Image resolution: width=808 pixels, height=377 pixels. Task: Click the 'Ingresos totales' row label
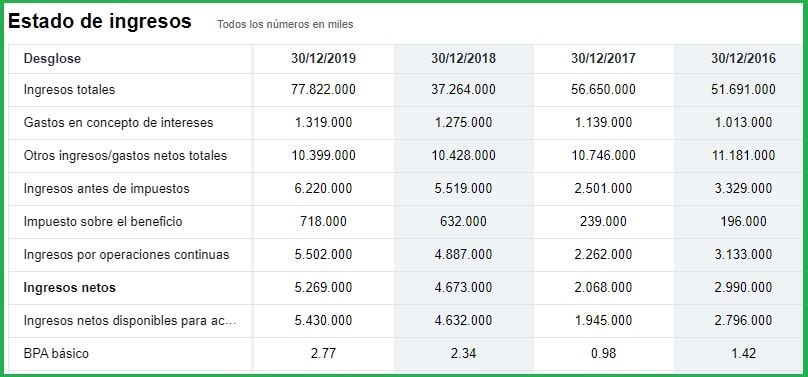click(69, 90)
